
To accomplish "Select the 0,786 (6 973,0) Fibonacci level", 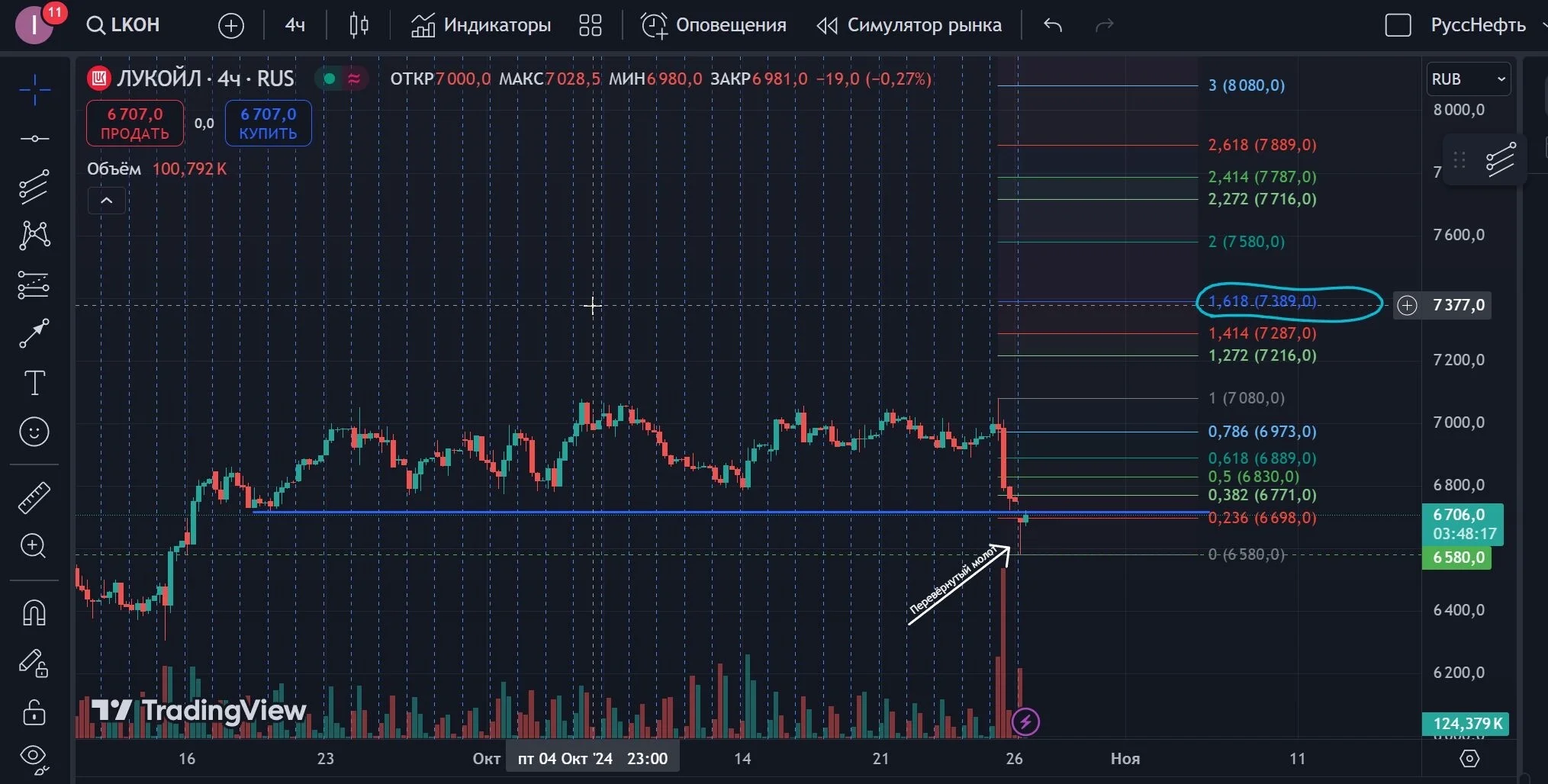I will click(1262, 432).
